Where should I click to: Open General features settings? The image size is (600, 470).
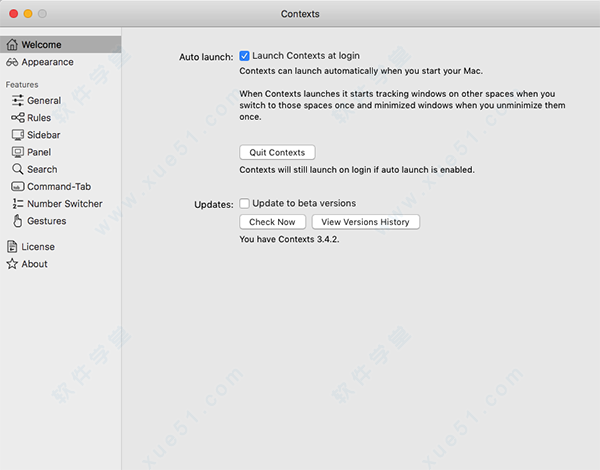coord(44,101)
